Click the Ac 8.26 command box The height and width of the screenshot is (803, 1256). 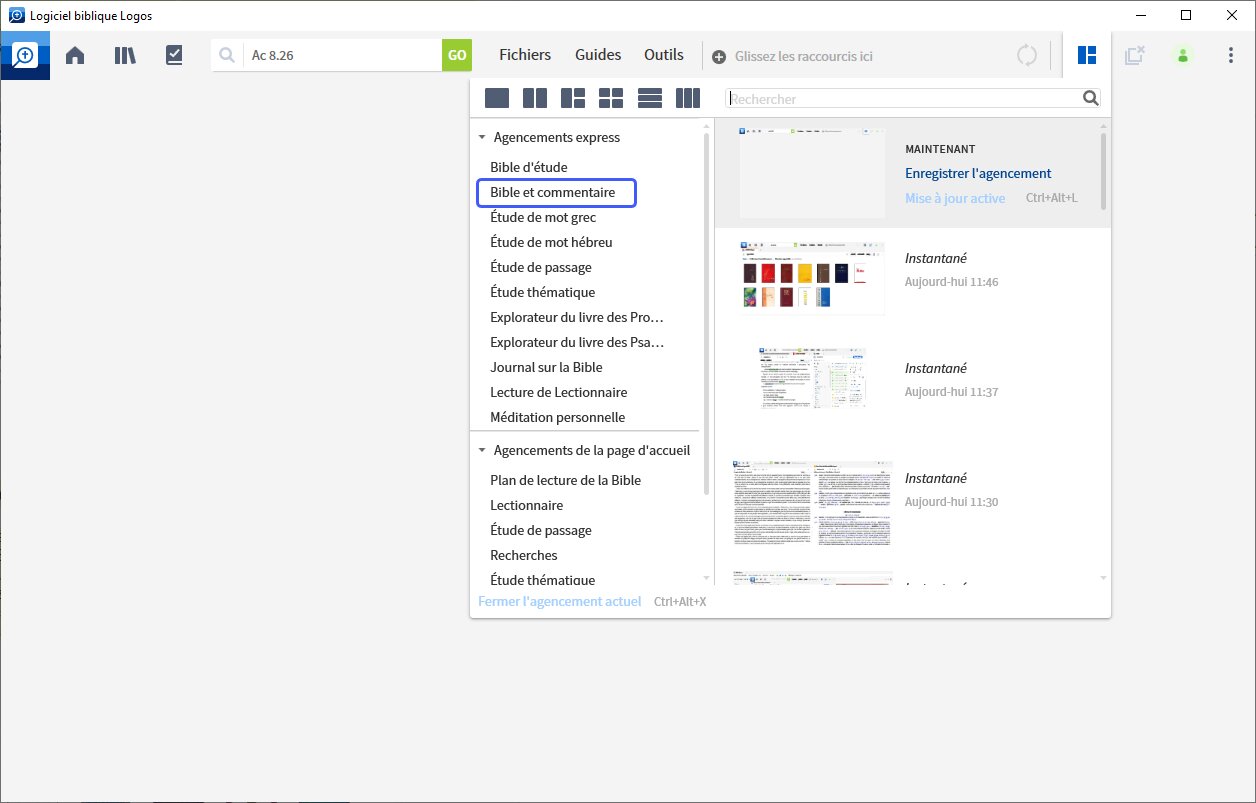[342, 56]
